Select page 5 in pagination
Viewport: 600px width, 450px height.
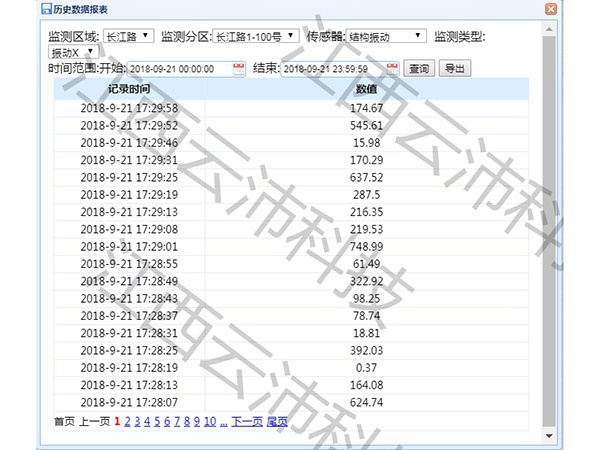point(157,422)
